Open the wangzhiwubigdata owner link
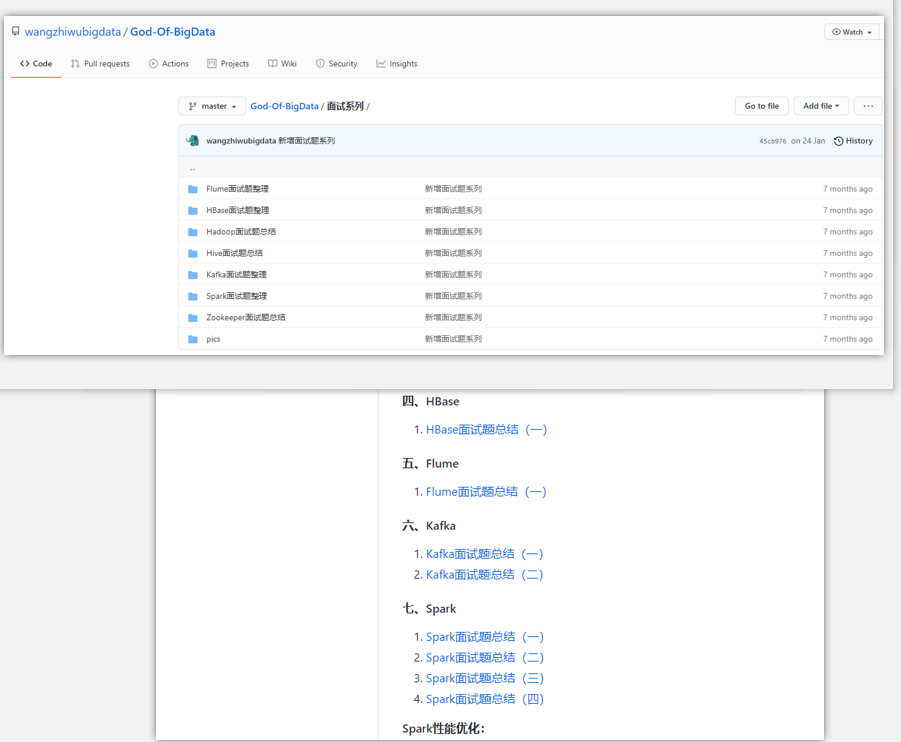Screen dimensions: 901x742 pyautogui.click(x=73, y=32)
